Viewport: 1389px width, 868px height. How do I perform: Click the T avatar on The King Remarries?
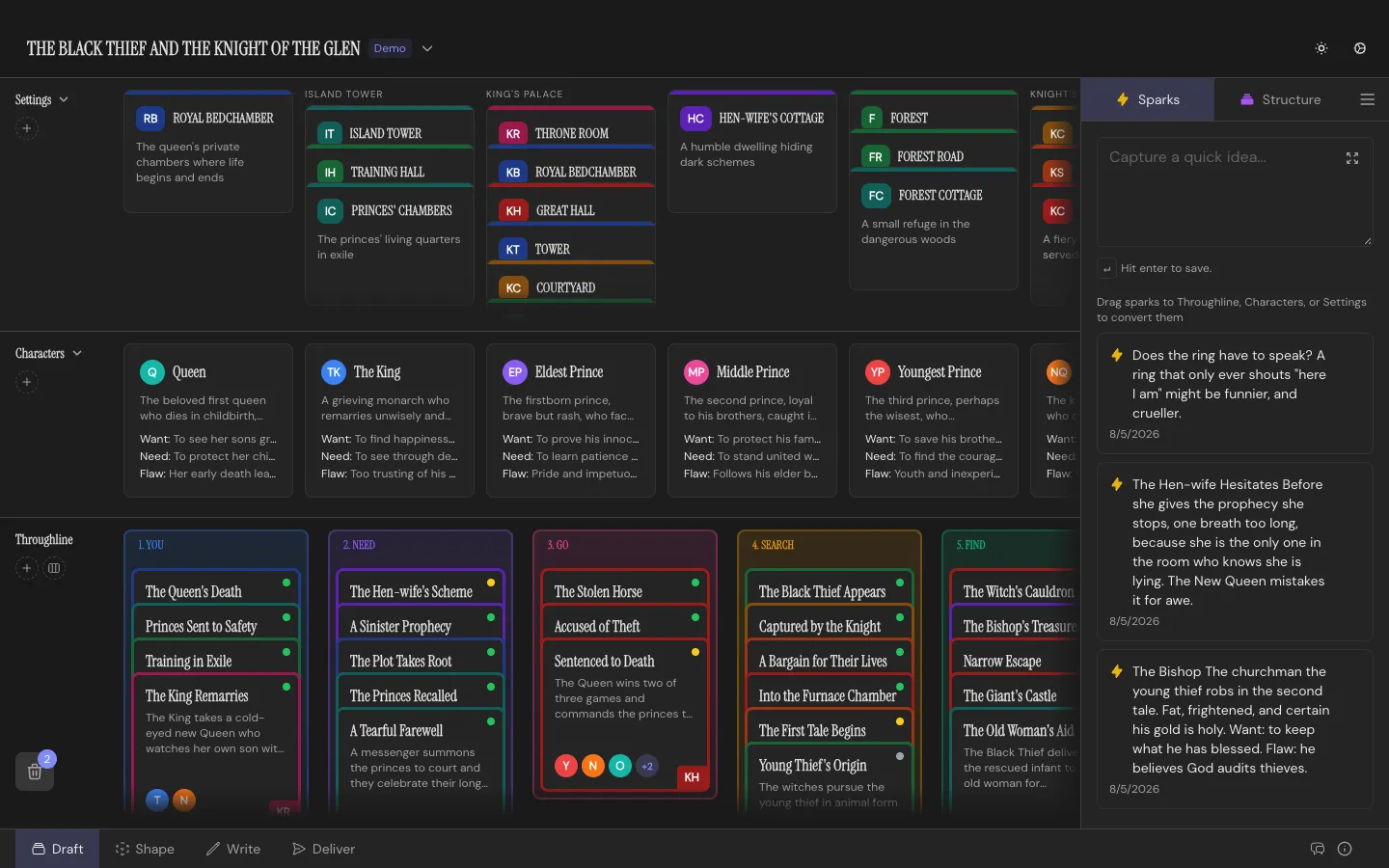(157, 800)
